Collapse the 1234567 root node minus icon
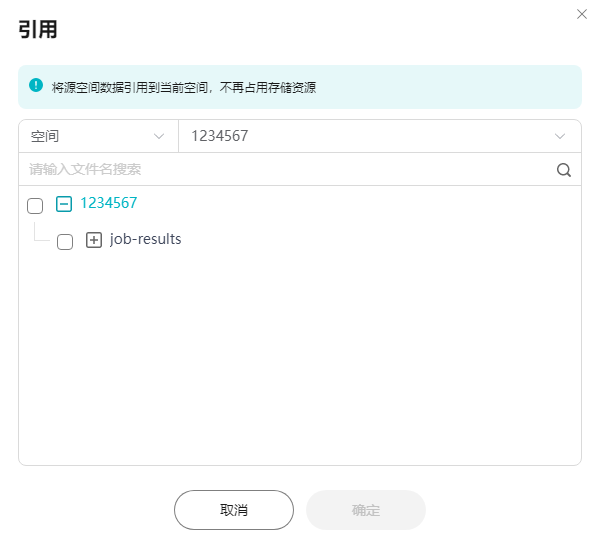The image size is (599, 548). coord(64,203)
